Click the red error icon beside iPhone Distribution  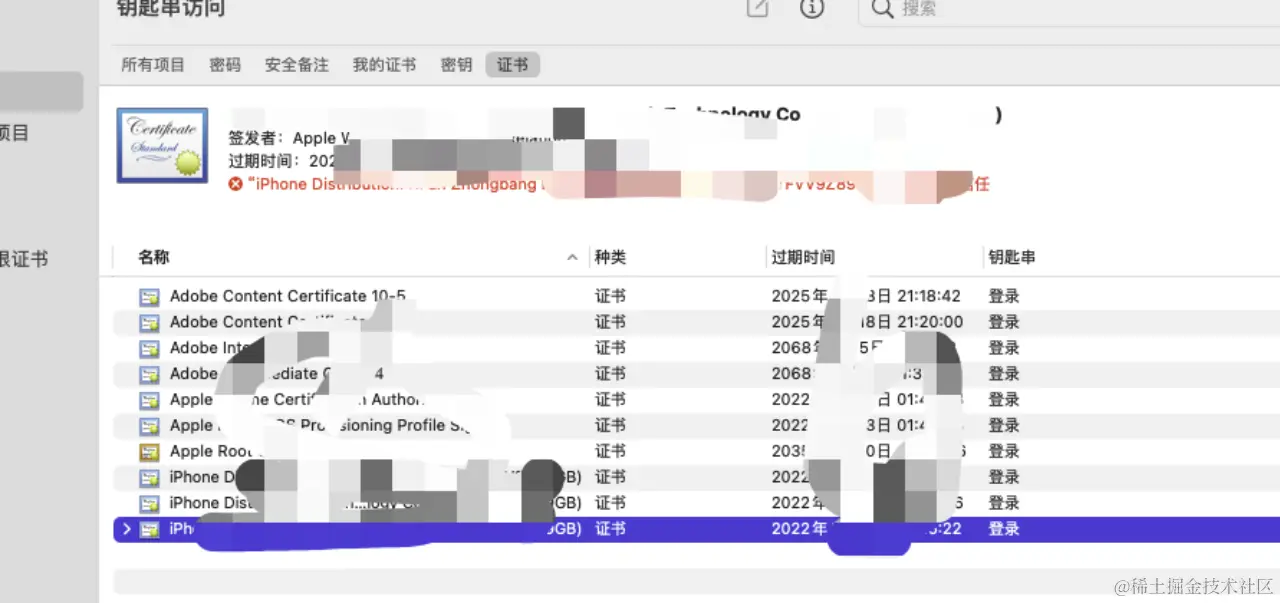[x=235, y=184]
